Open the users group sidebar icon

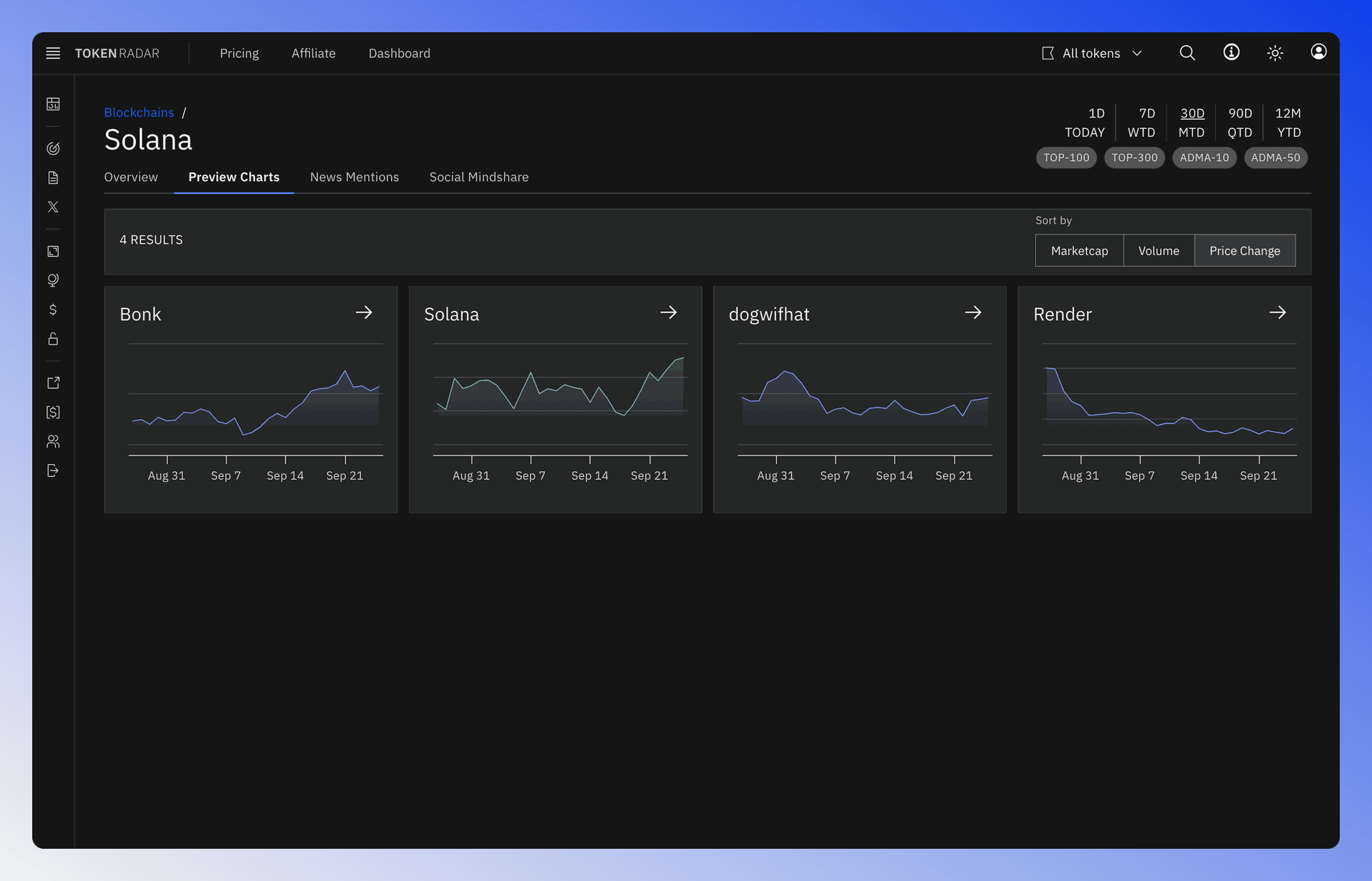click(x=53, y=441)
